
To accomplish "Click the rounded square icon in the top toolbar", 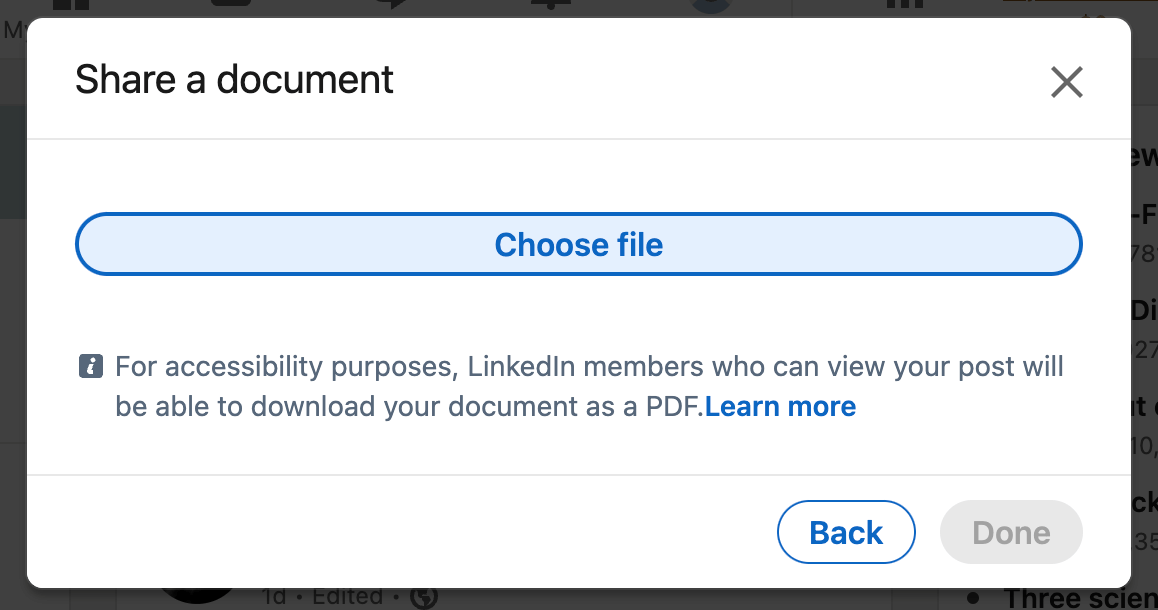I will pos(230,5).
